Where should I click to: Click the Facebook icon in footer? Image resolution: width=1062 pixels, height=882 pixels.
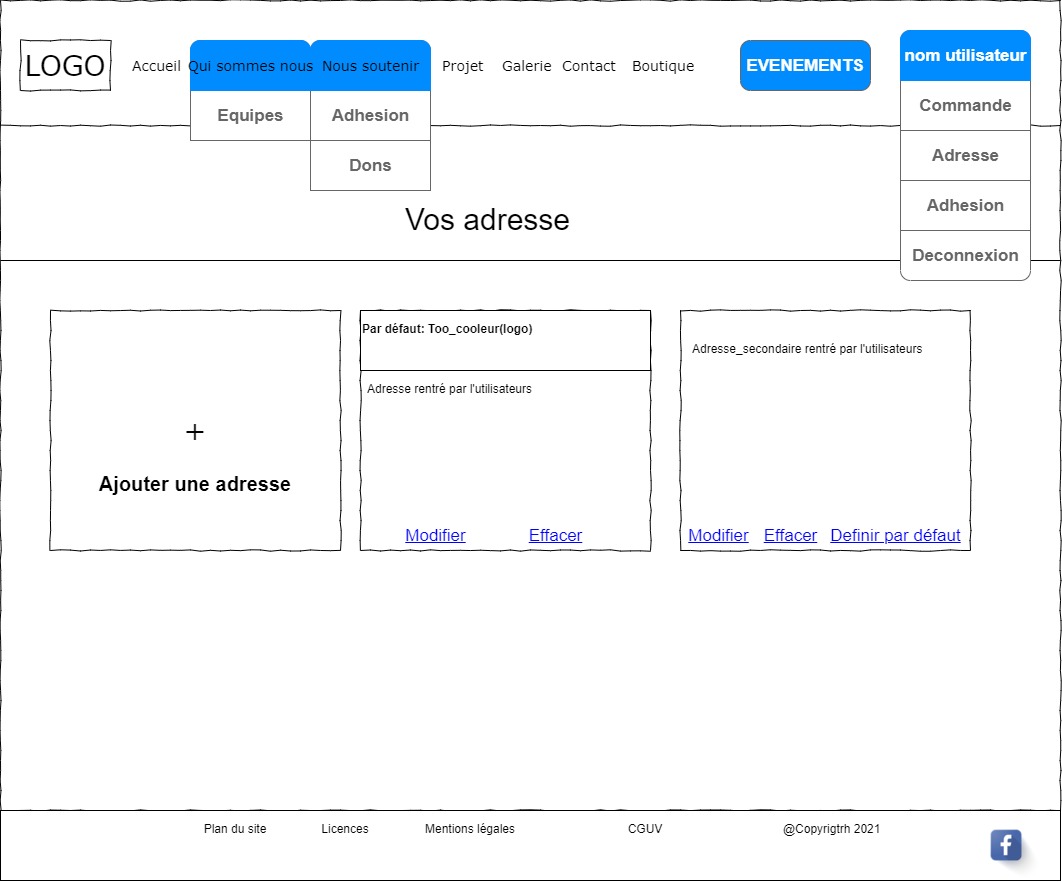click(1005, 845)
